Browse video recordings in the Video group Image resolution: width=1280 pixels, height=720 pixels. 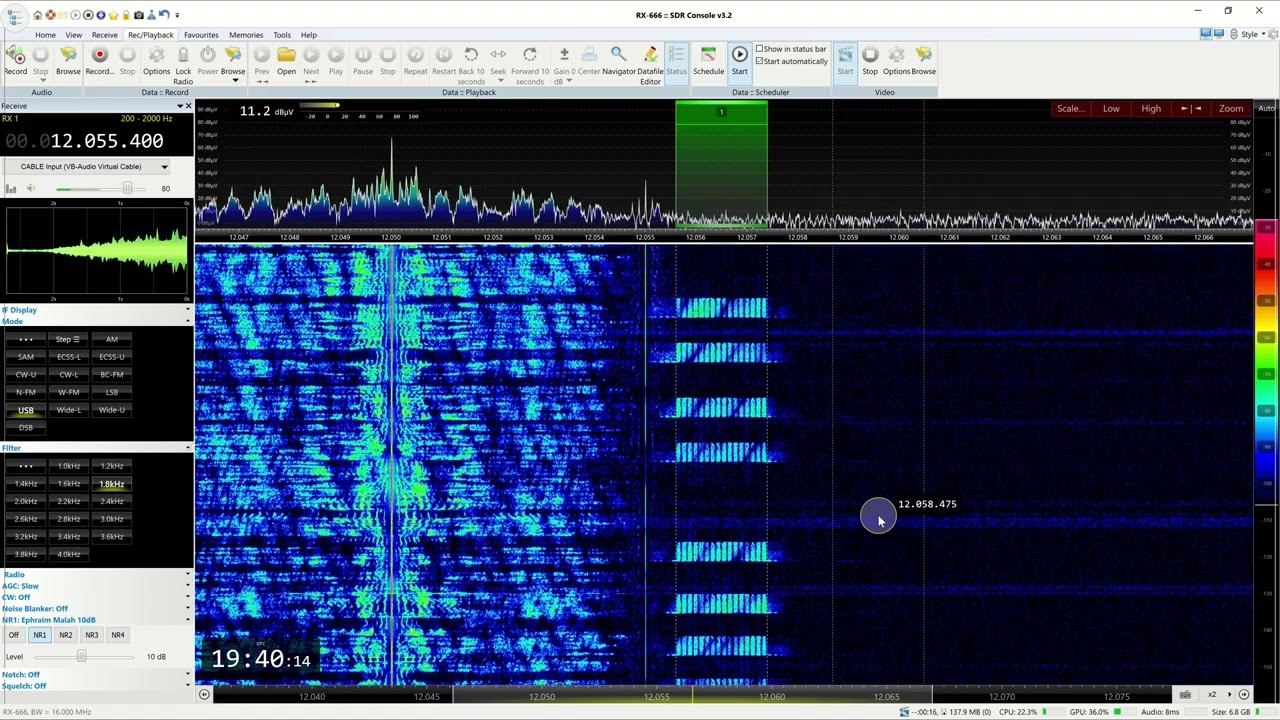click(x=924, y=60)
